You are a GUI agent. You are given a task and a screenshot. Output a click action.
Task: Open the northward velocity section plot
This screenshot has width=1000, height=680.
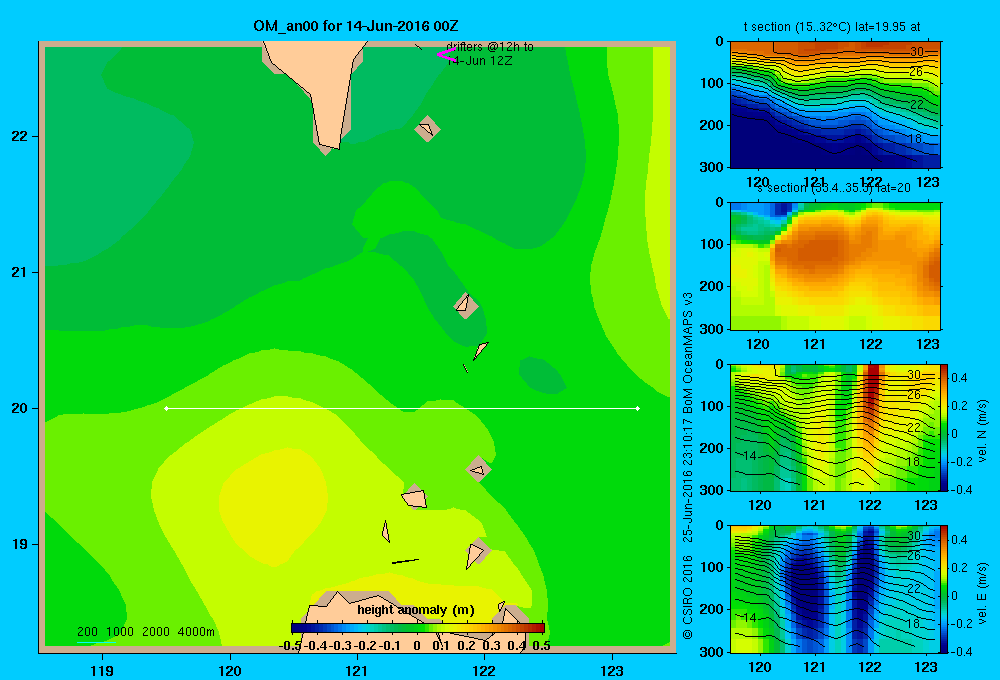pos(835,427)
